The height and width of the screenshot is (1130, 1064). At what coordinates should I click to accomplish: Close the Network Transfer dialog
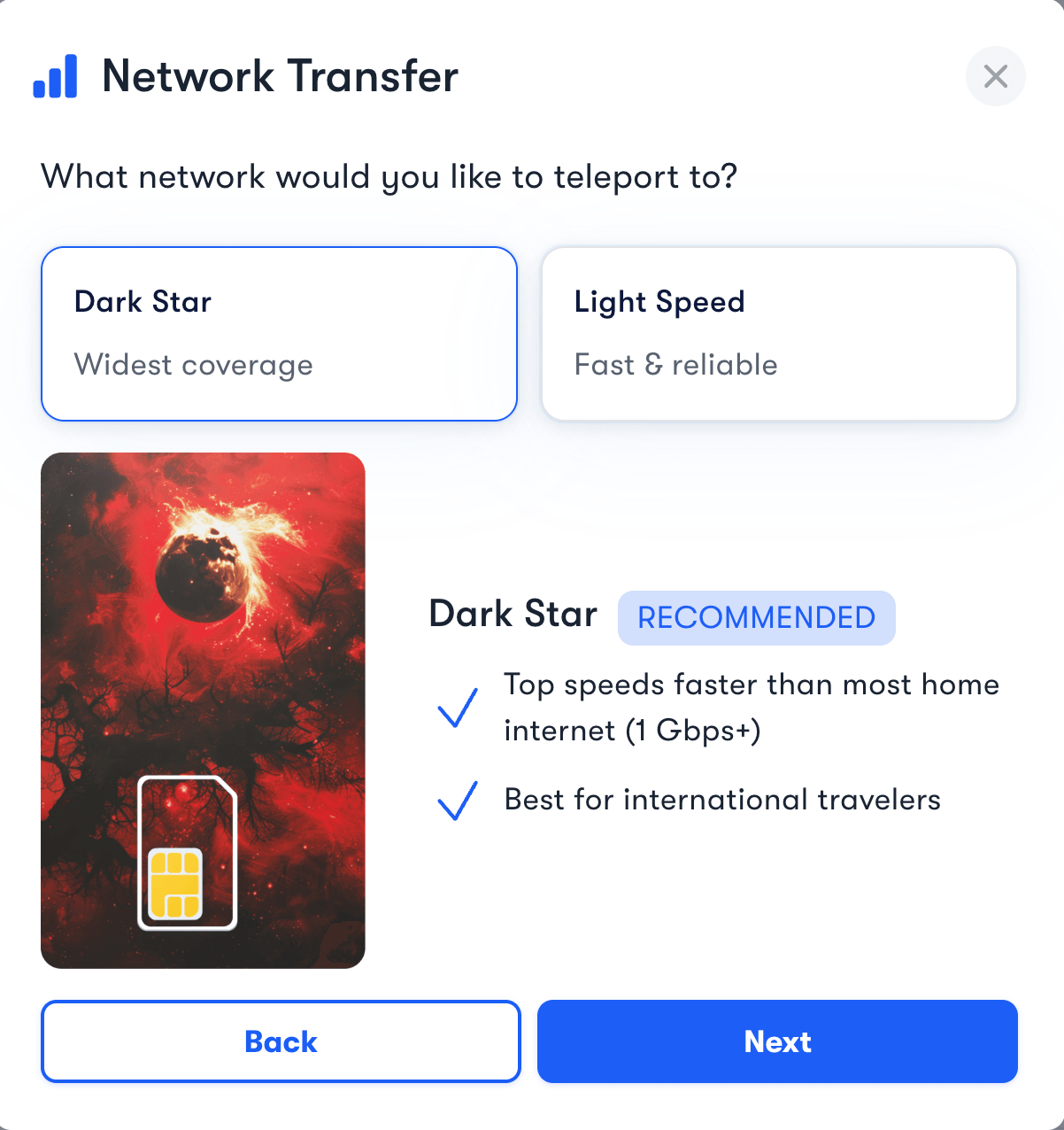pyautogui.click(x=995, y=76)
